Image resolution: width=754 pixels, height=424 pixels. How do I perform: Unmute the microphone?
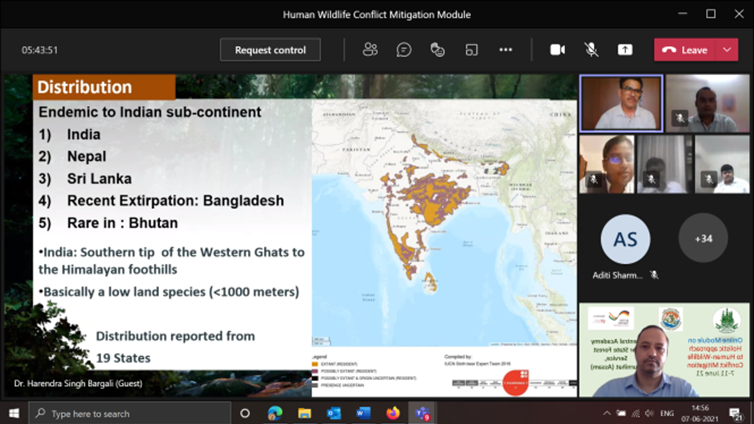tap(591, 50)
